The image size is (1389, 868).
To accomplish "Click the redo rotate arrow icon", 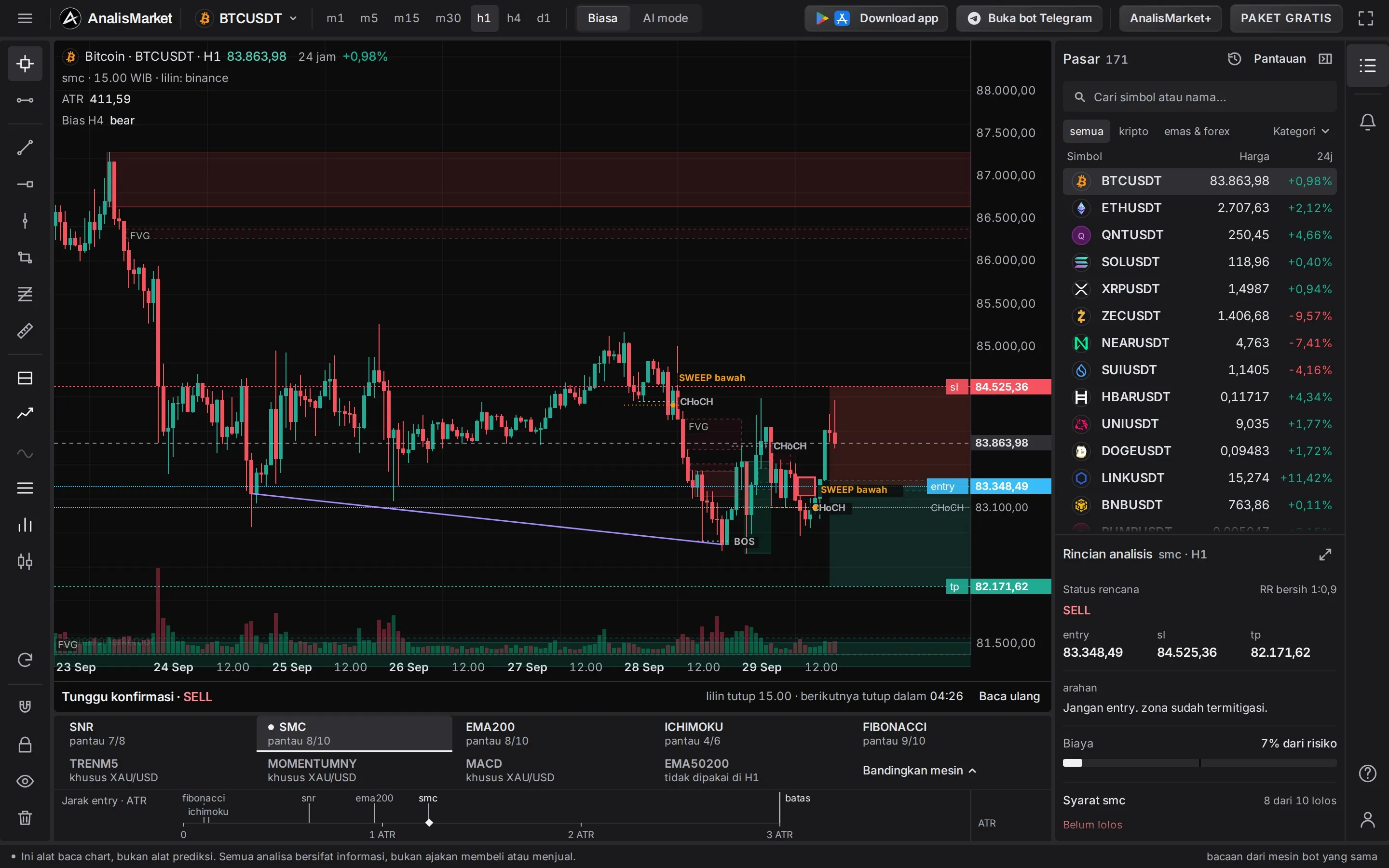I will point(25,660).
